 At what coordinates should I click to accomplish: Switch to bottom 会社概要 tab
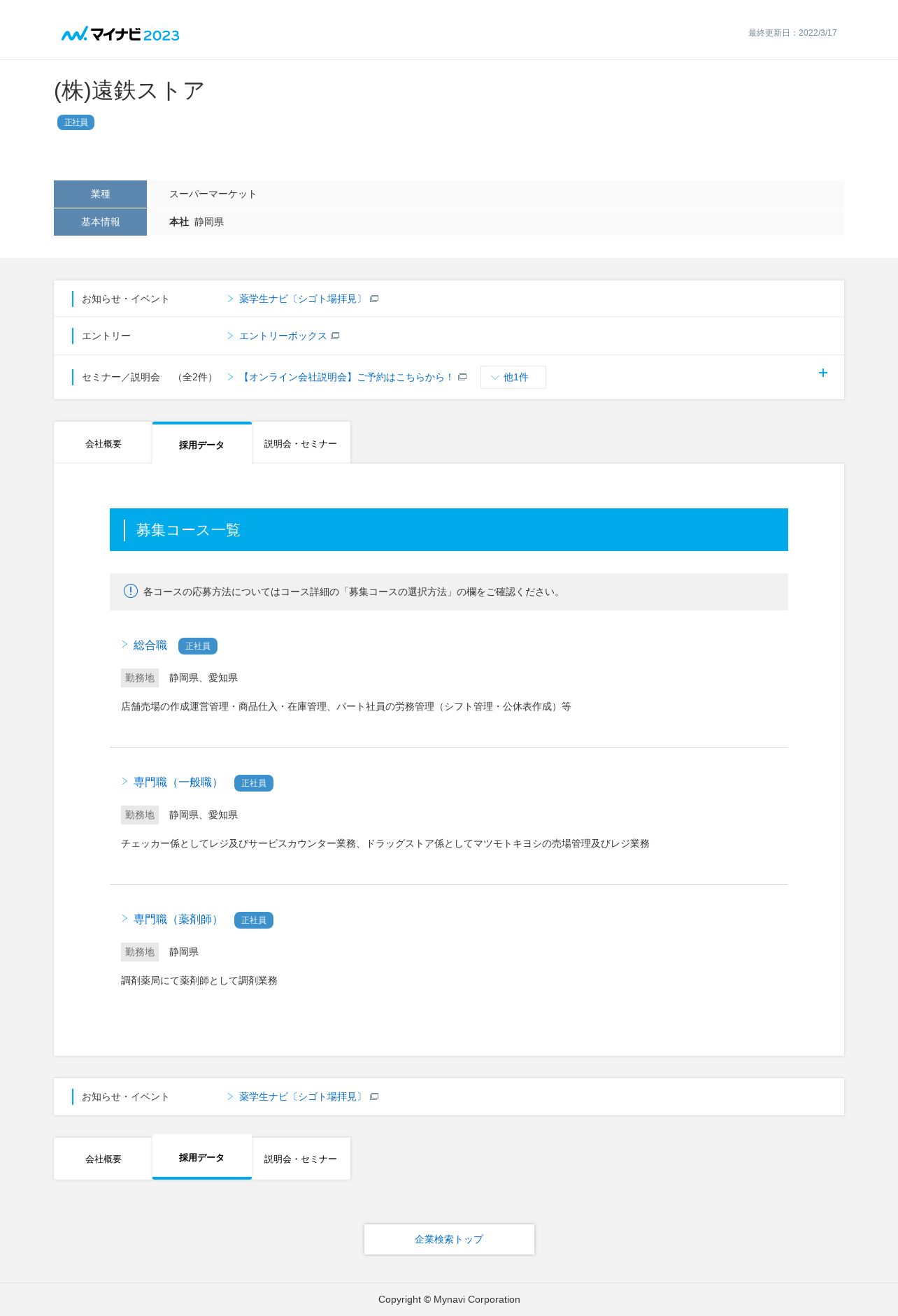pyautogui.click(x=104, y=1159)
